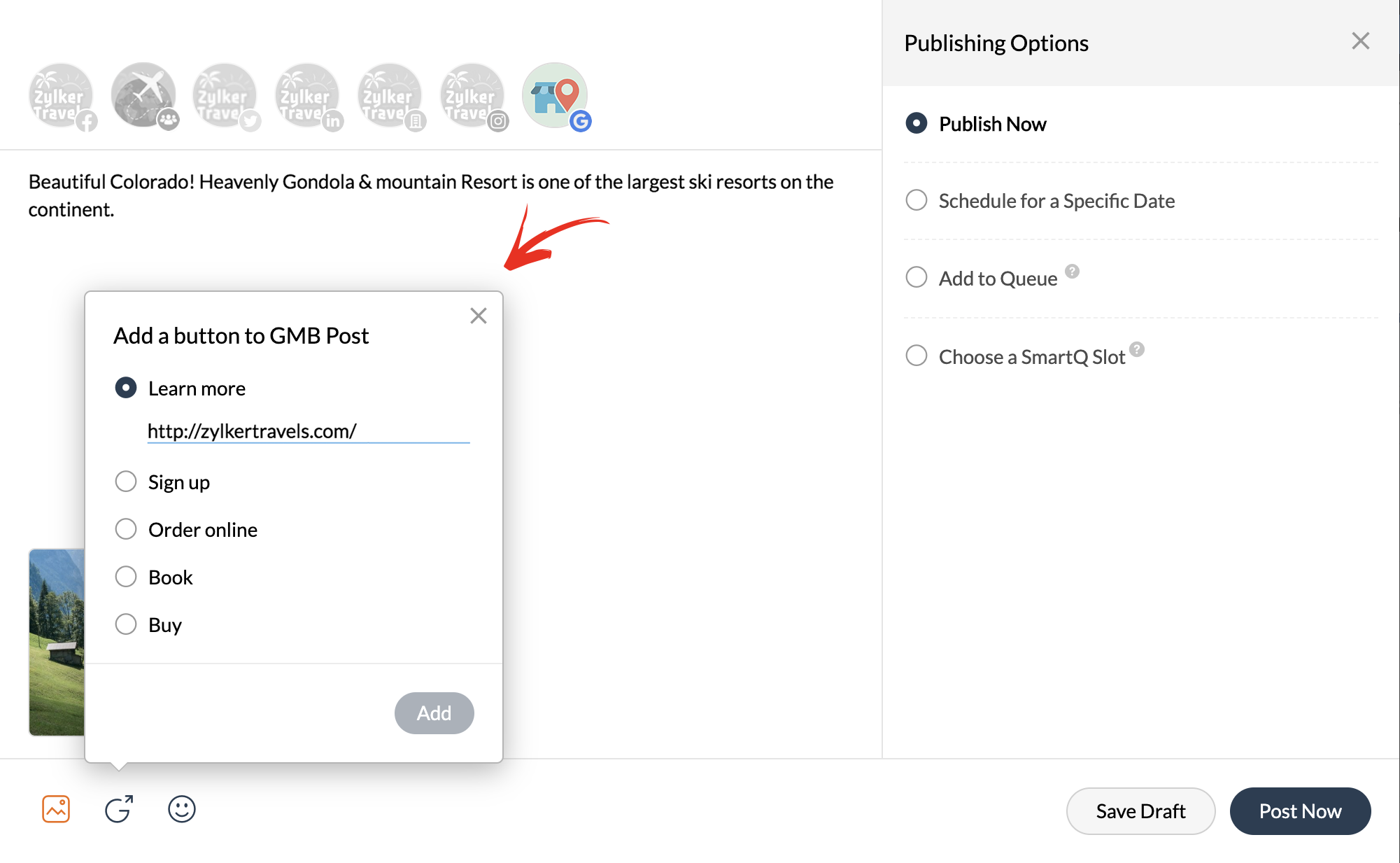
Task: Select the Zylker Travel LinkedIn profile icon
Action: (307, 96)
